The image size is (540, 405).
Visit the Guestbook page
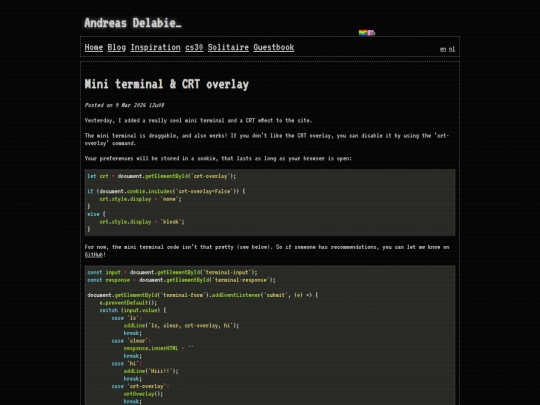point(274,47)
